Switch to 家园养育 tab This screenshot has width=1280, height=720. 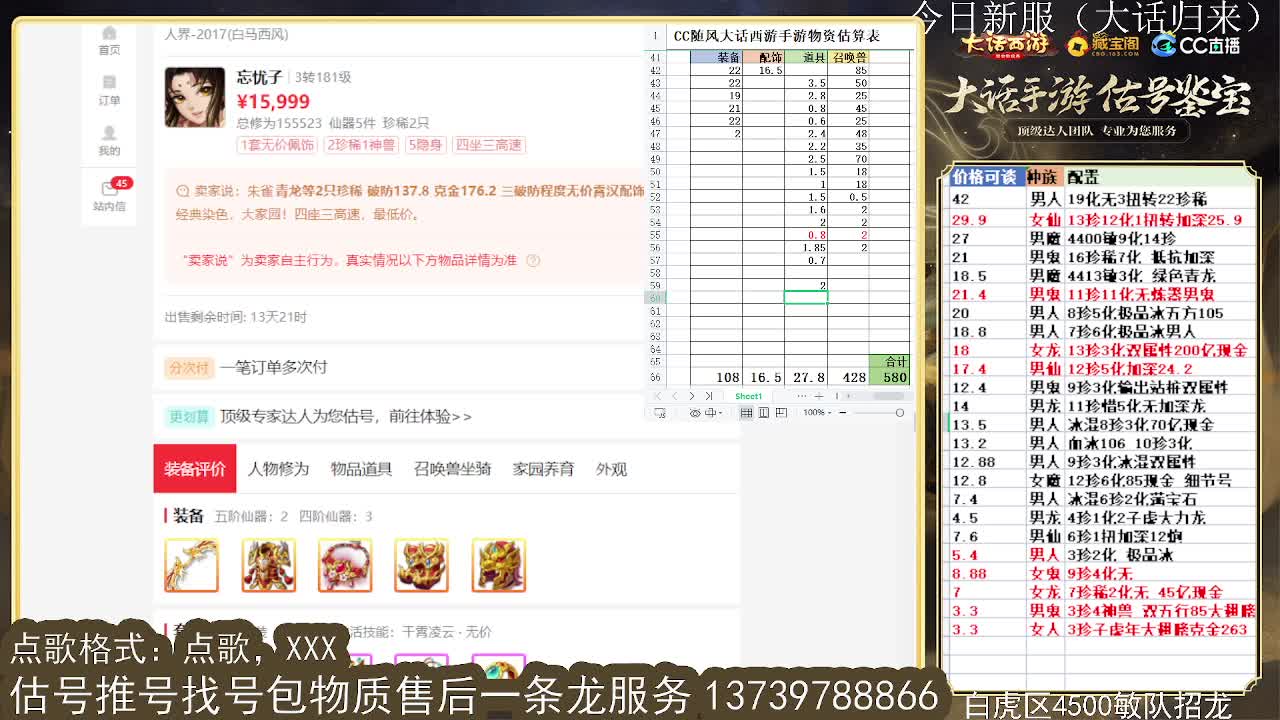543,469
